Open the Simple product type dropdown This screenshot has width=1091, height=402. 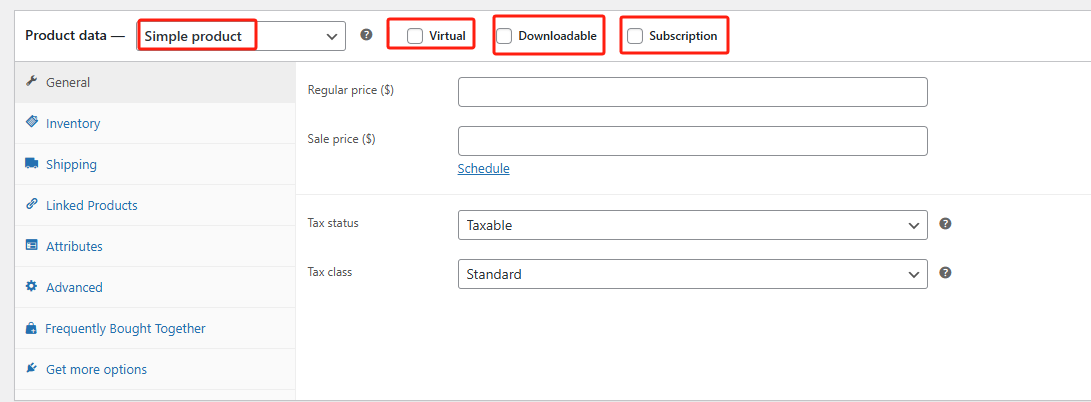(x=241, y=36)
